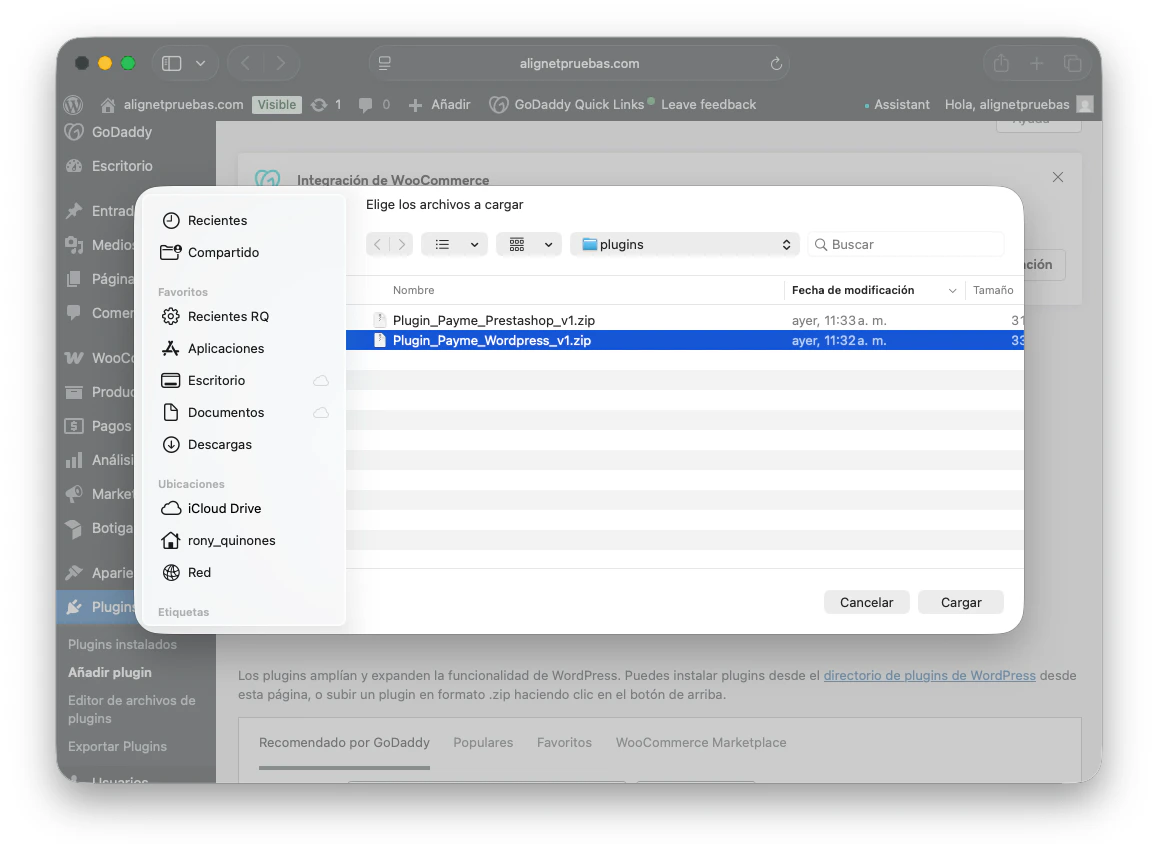Open Red network location
Screen dimensions: 1172x844
pos(187,573)
